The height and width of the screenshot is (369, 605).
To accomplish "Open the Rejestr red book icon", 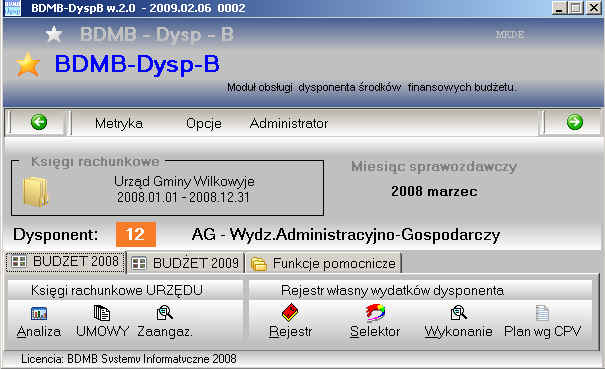I will [x=290, y=313].
